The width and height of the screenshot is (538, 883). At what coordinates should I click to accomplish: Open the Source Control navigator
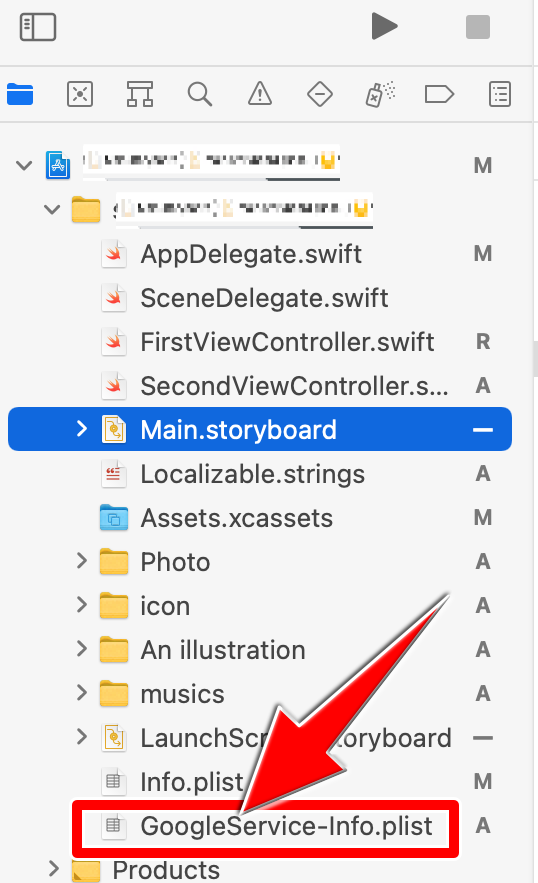pos(80,94)
